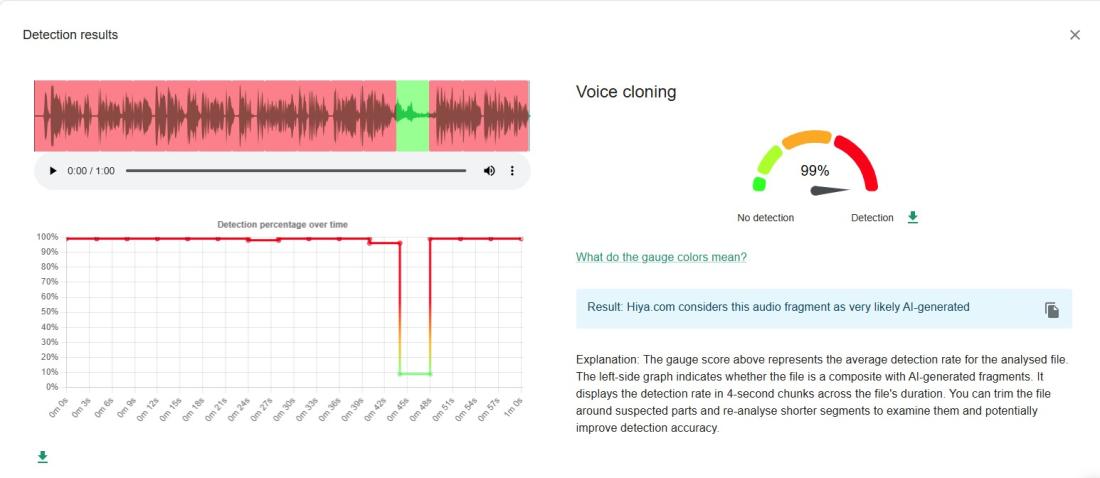Close the Detection results dialog
This screenshot has width=1100, height=478.
click(x=1074, y=35)
